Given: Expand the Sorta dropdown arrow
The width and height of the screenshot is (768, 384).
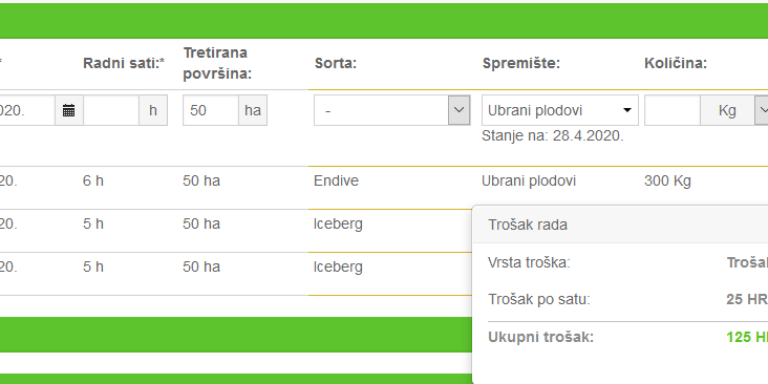Looking at the screenshot, I should pos(459,110).
